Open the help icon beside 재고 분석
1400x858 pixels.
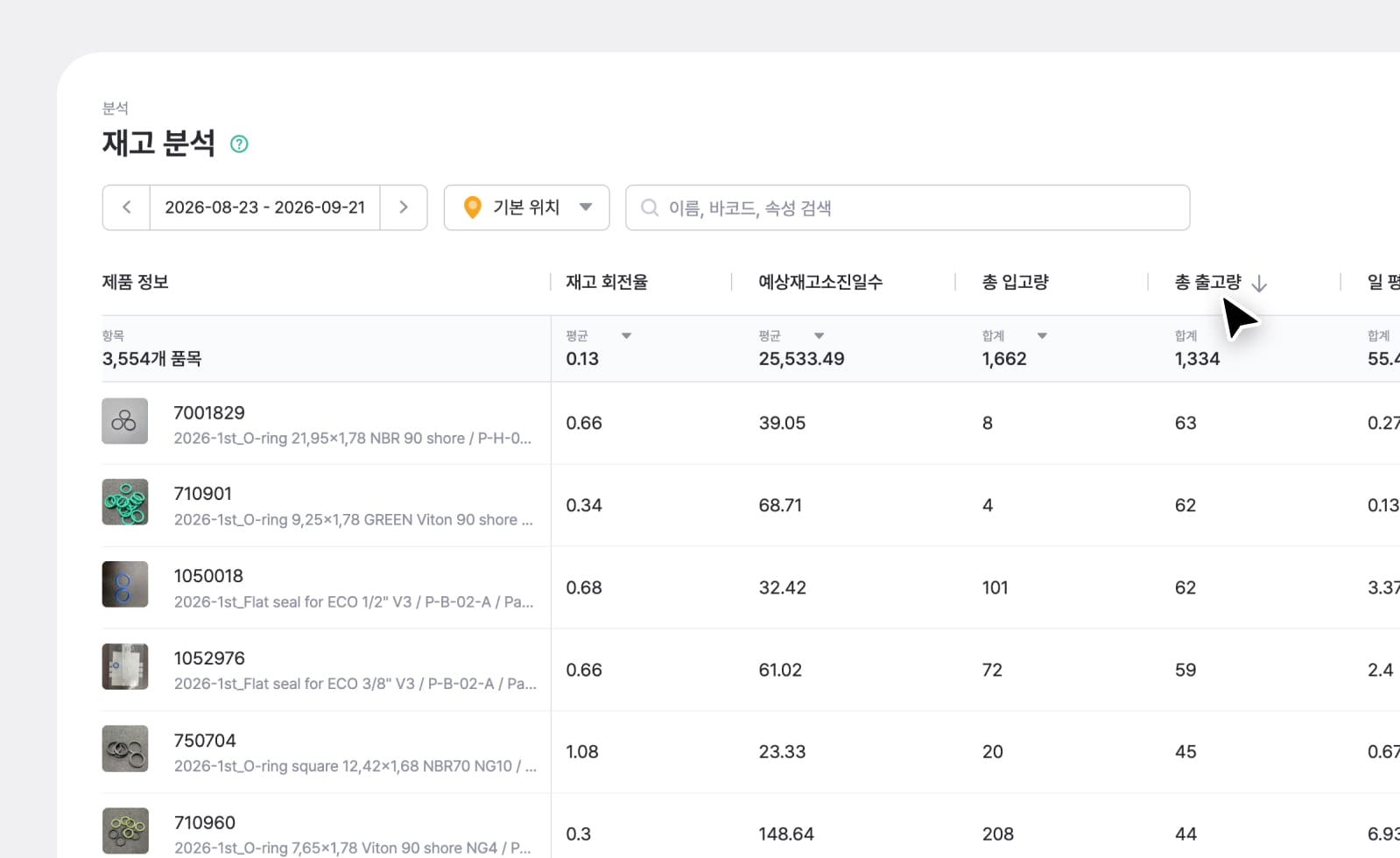239,144
